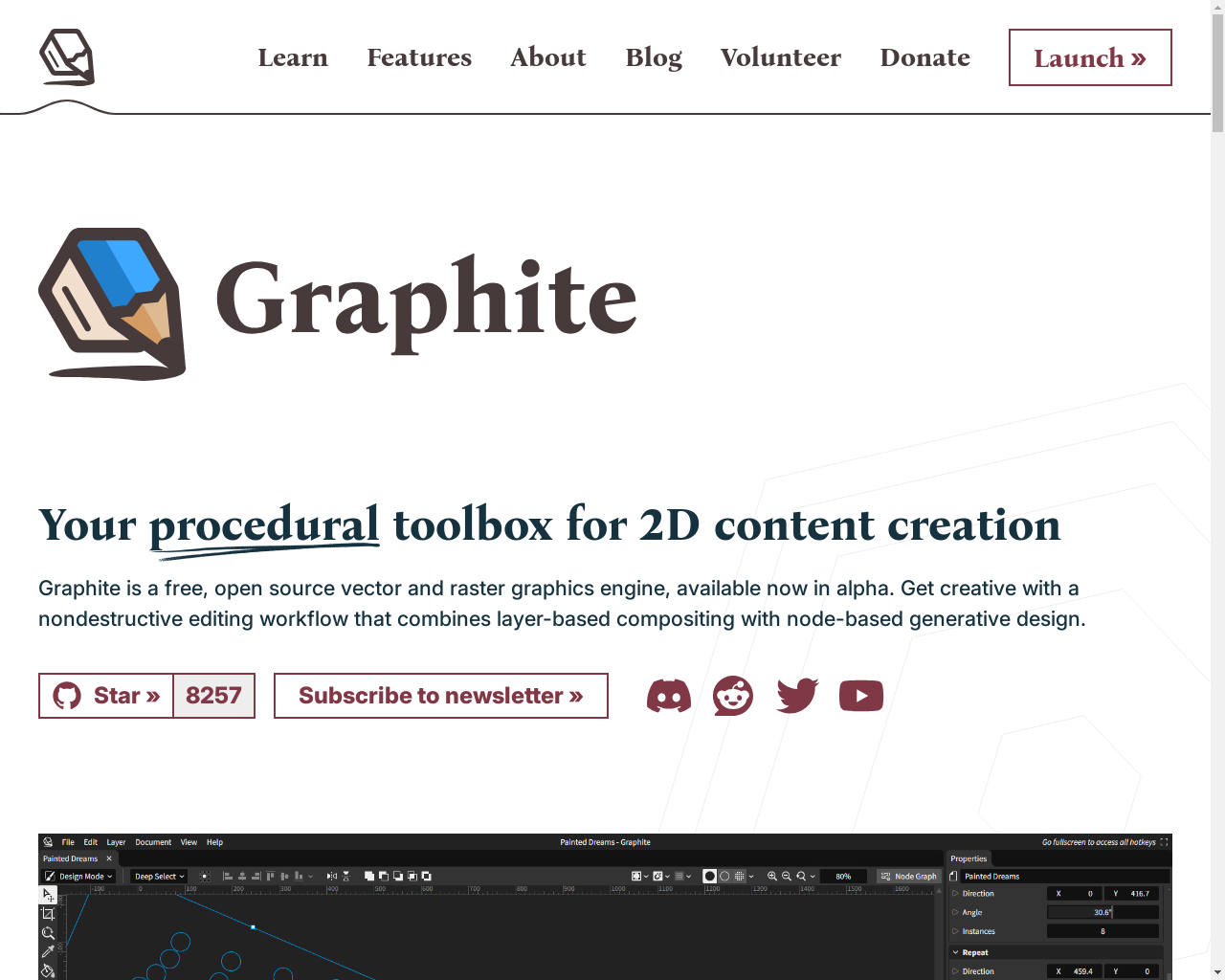Expand the Instances property triangle
Screen dimensions: 1225x980
pyautogui.click(x=955, y=931)
